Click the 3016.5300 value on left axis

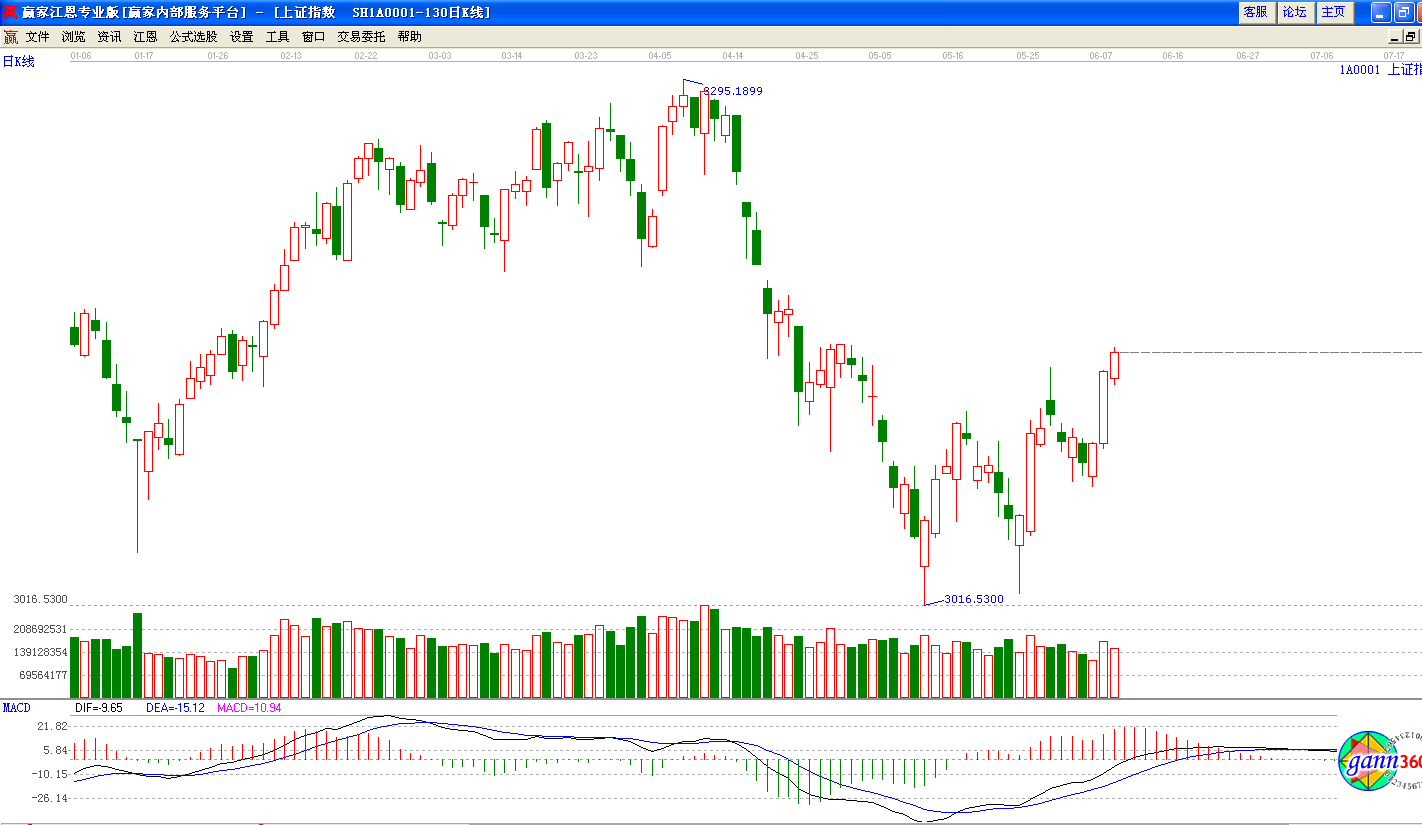(40, 599)
